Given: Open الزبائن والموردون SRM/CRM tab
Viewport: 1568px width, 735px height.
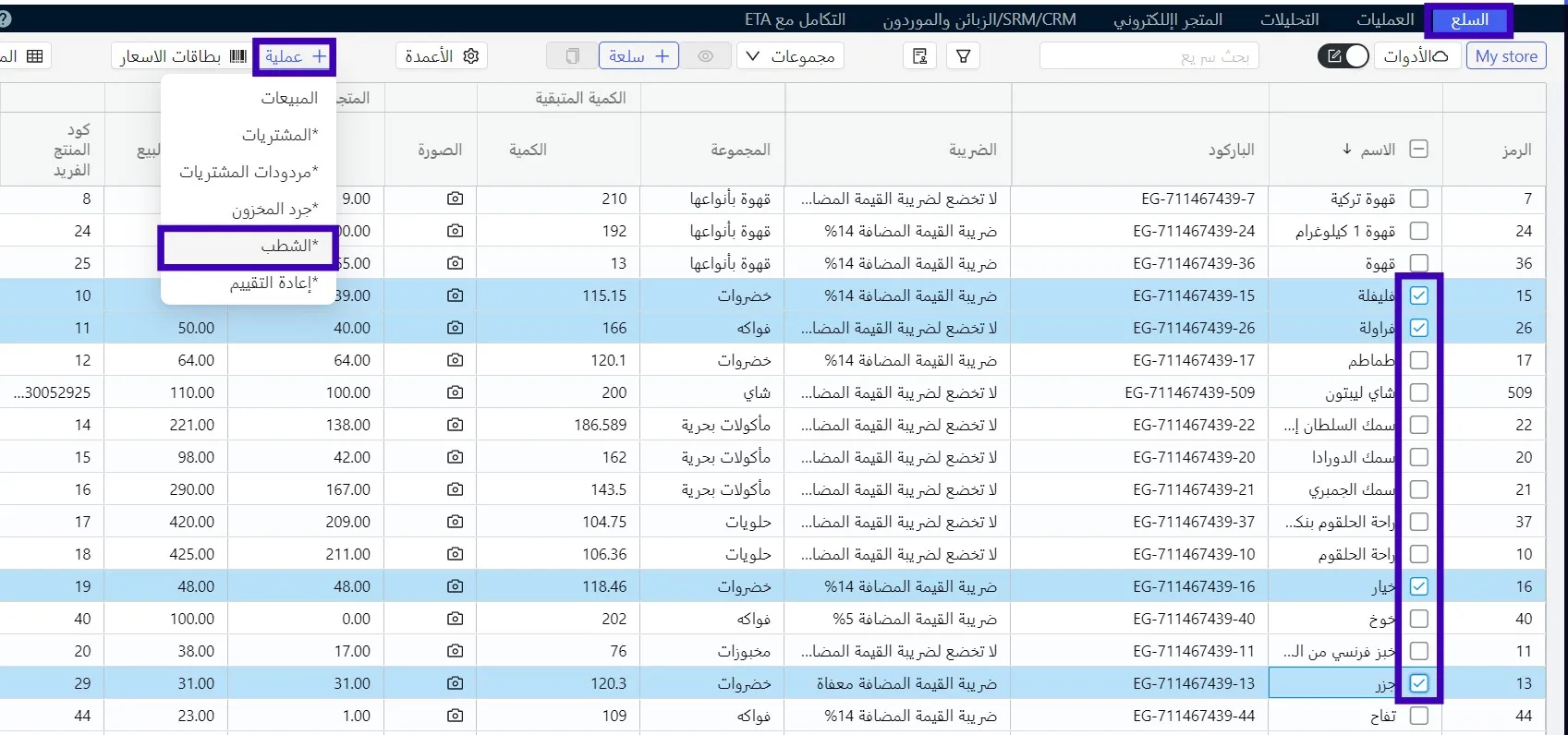Looking at the screenshot, I should coord(979,19).
